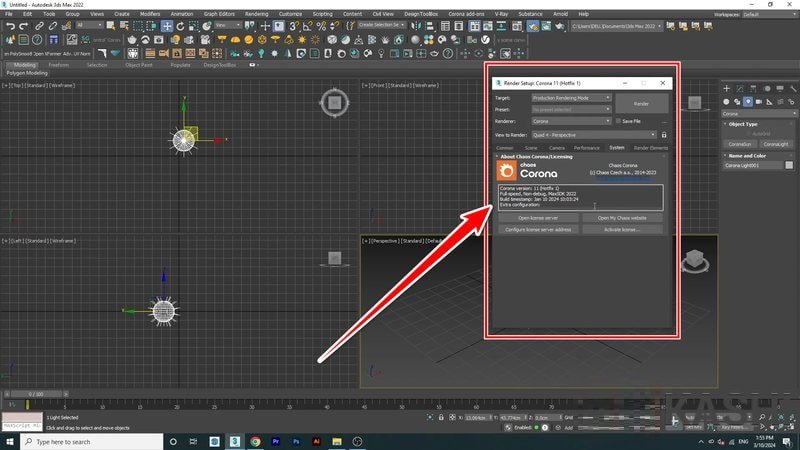Click the Mirror tool icon
800x450 pixels.
coord(416,26)
